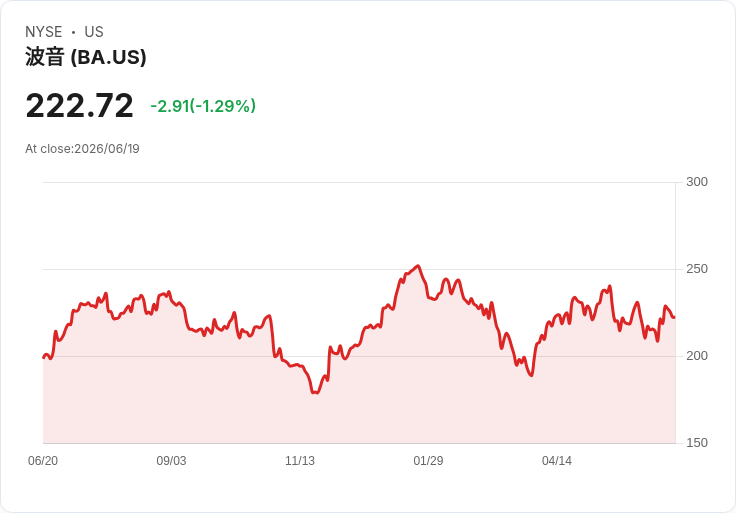The width and height of the screenshot is (736, 513).
Task: Click the 300 price axis label
Action: (x=697, y=182)
